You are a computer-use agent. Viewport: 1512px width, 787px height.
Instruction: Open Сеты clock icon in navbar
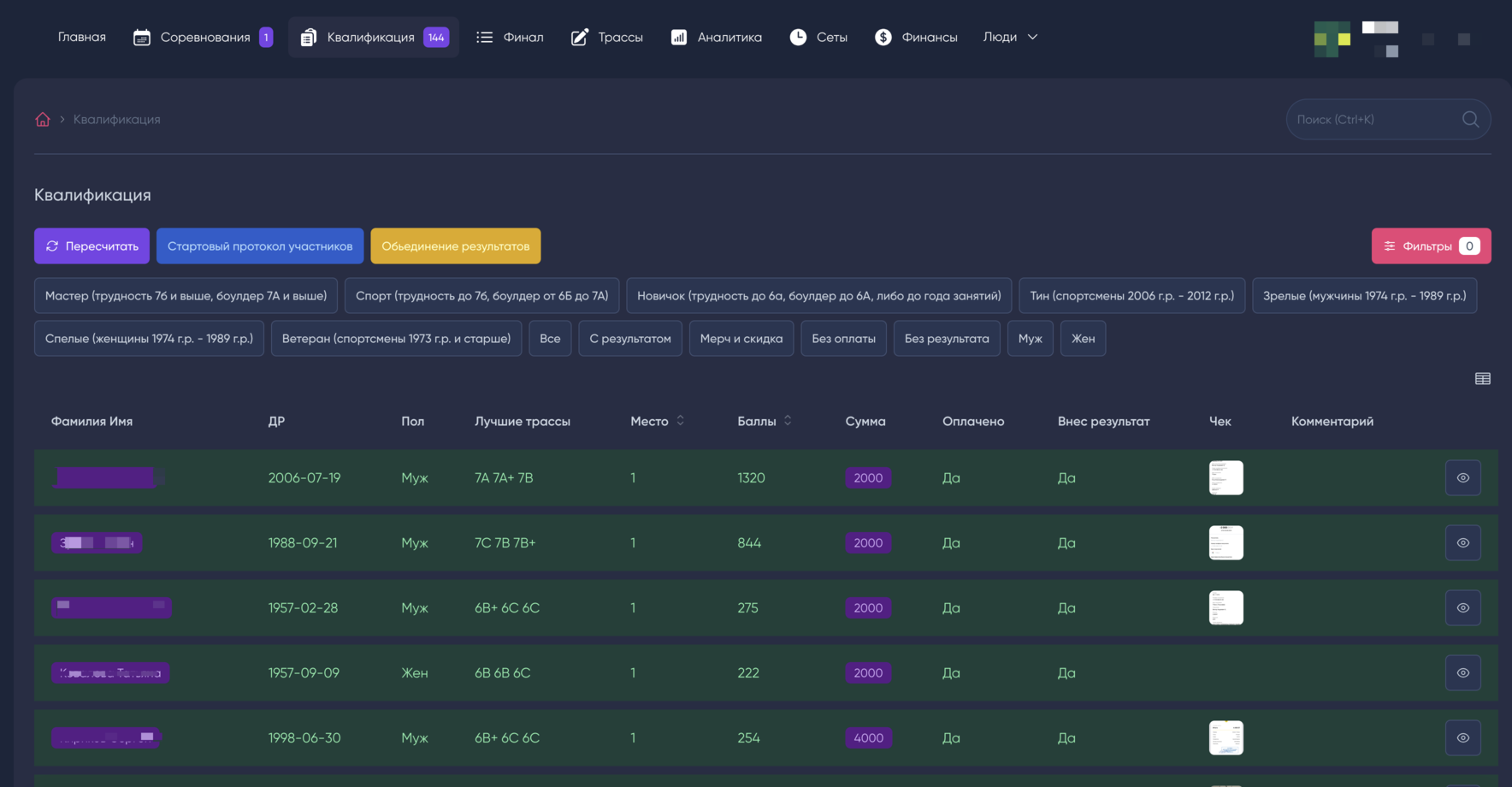pyautogui.click(x=798, y=38)
